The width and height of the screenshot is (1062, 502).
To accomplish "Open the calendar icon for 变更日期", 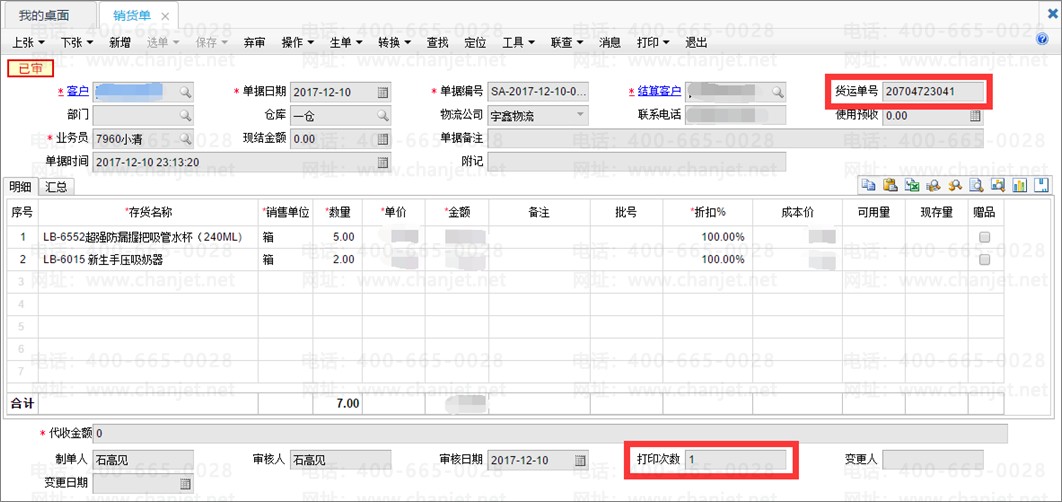I will pyautogui.click(x=185, y=484).
